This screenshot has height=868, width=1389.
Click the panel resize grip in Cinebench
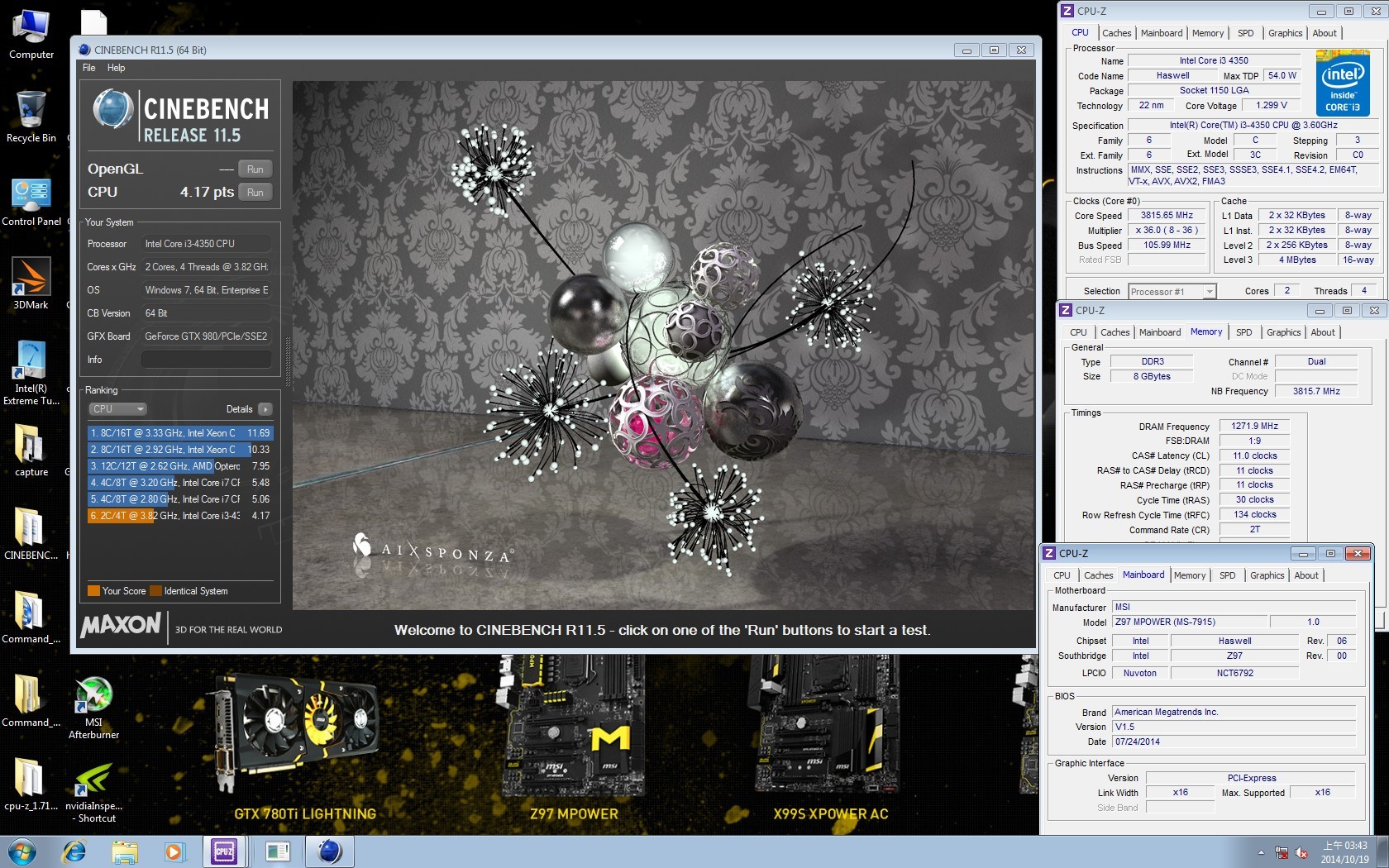pos(287,360)
